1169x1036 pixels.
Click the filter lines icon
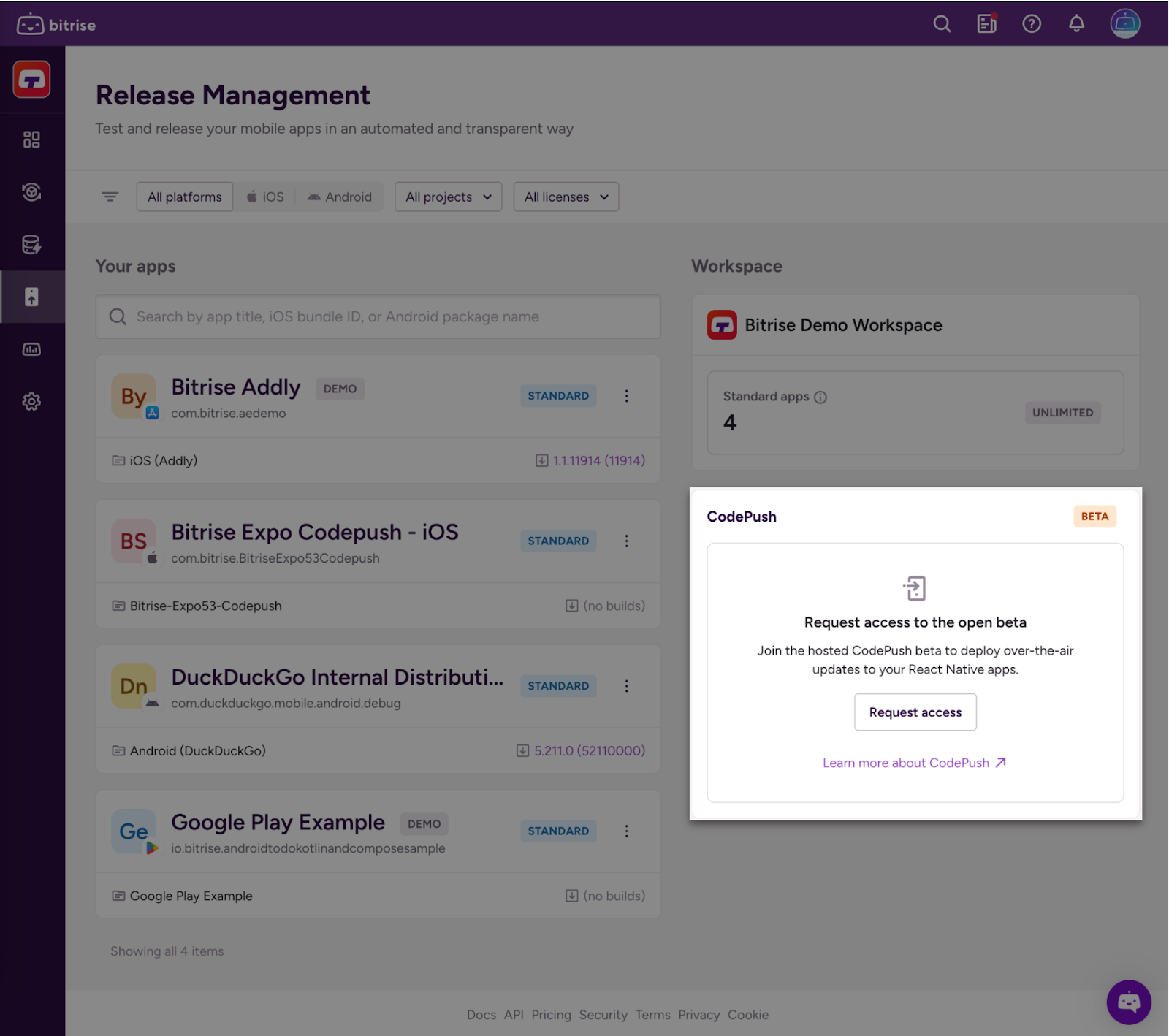(x=110, y=197)
